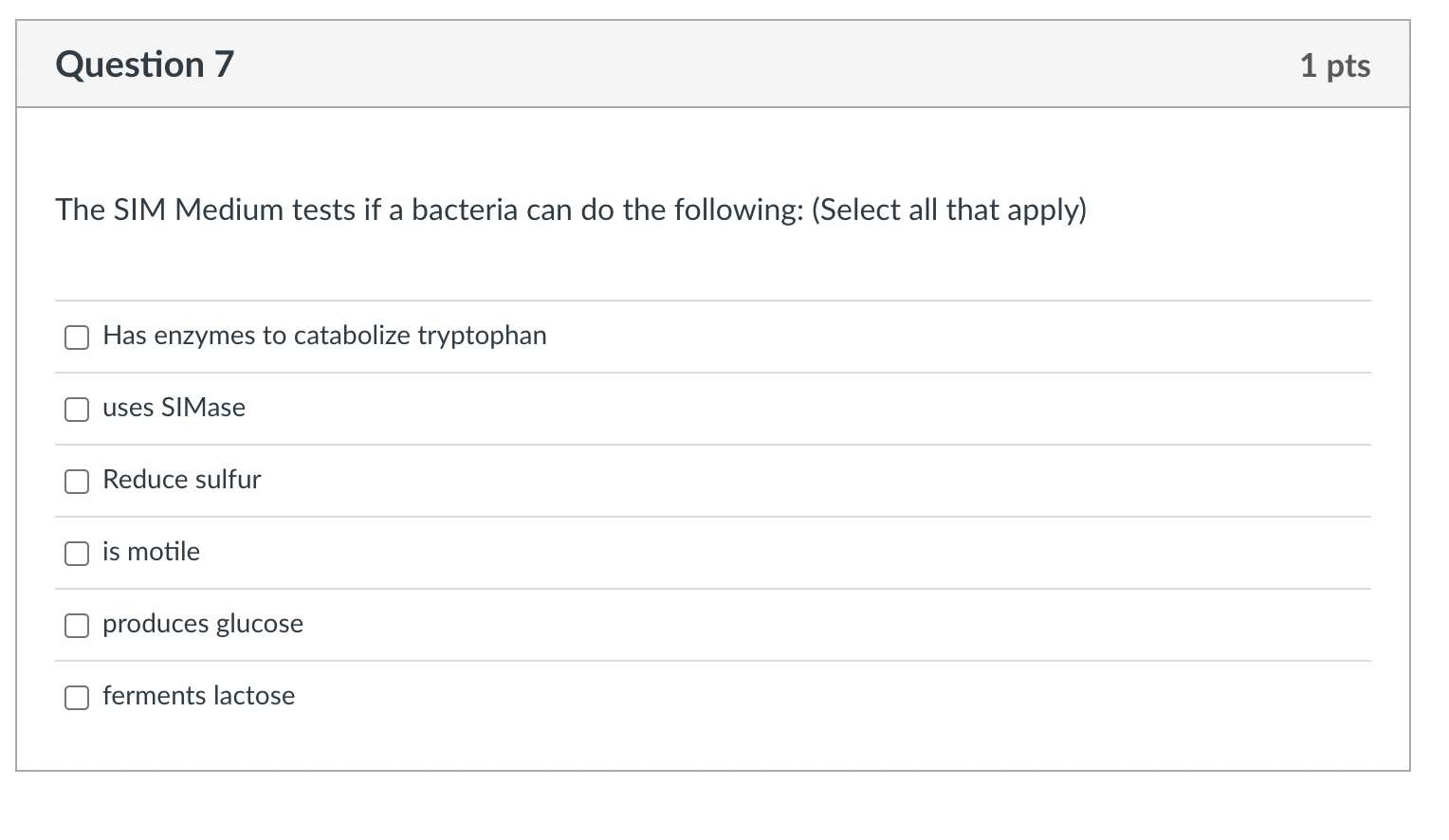Select the 'is motile' answer text
1449x840 pixels.
pyautogui.click(x=151, y=551)
